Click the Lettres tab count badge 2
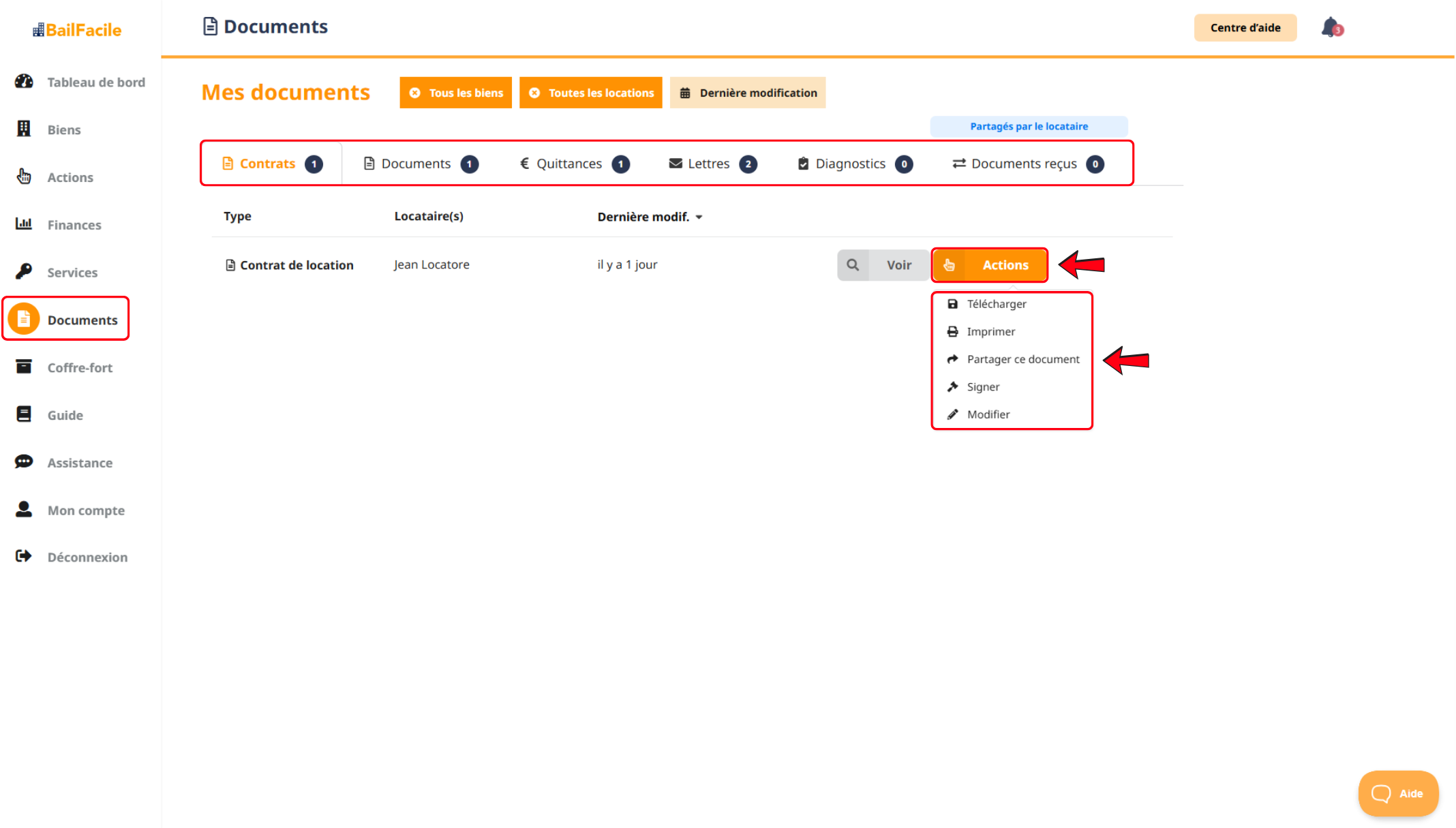The height and width of the screenshot is (828, 1456). click(x=748, y=164)
